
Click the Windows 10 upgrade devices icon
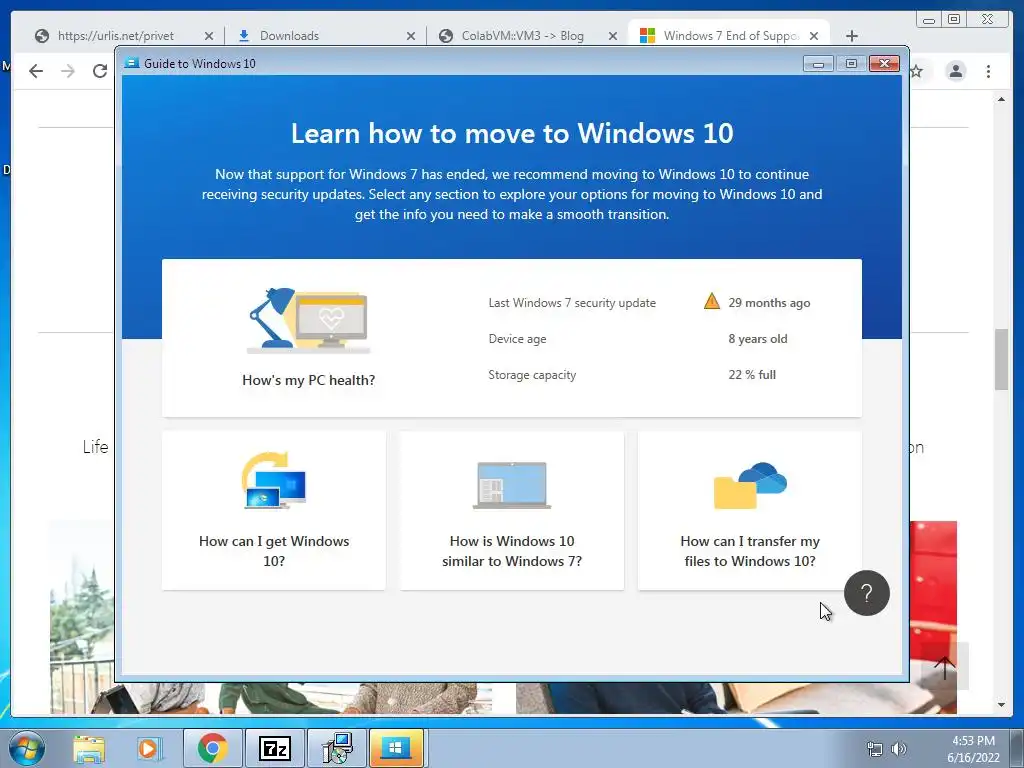tap(274, 481)
